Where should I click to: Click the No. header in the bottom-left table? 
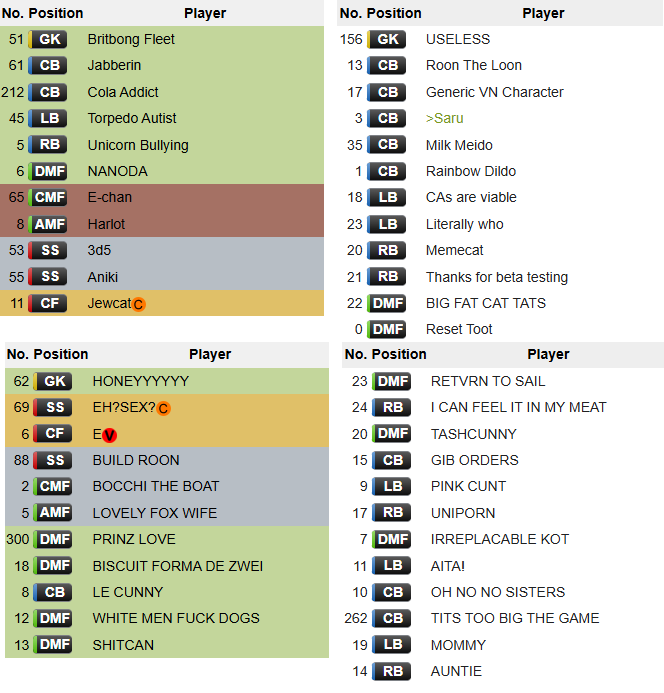(16, 354)
